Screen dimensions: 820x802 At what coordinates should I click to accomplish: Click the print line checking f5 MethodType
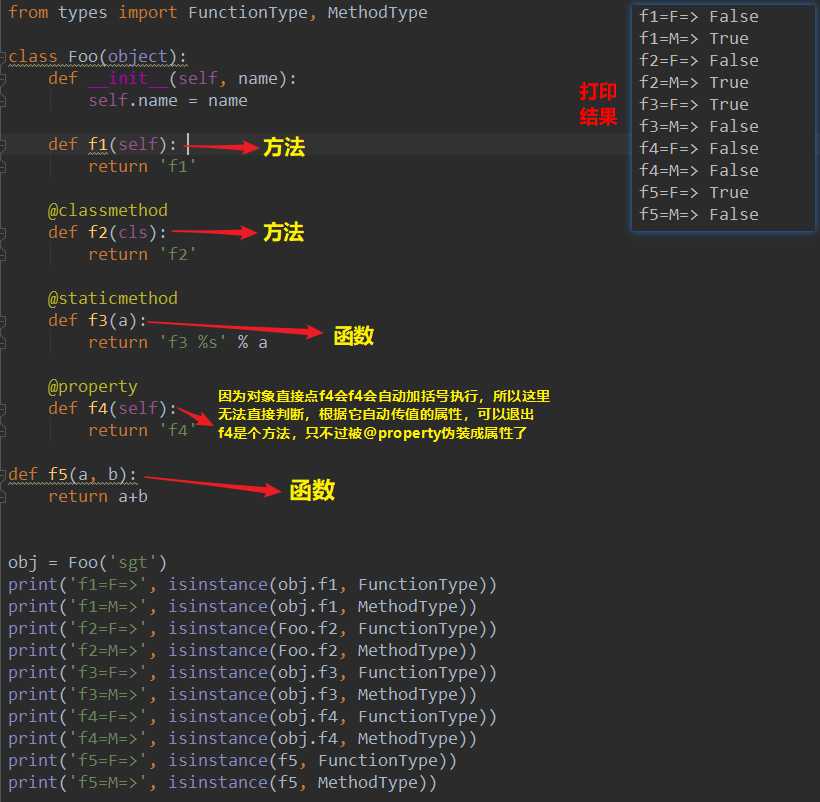(x=222, y=782)
